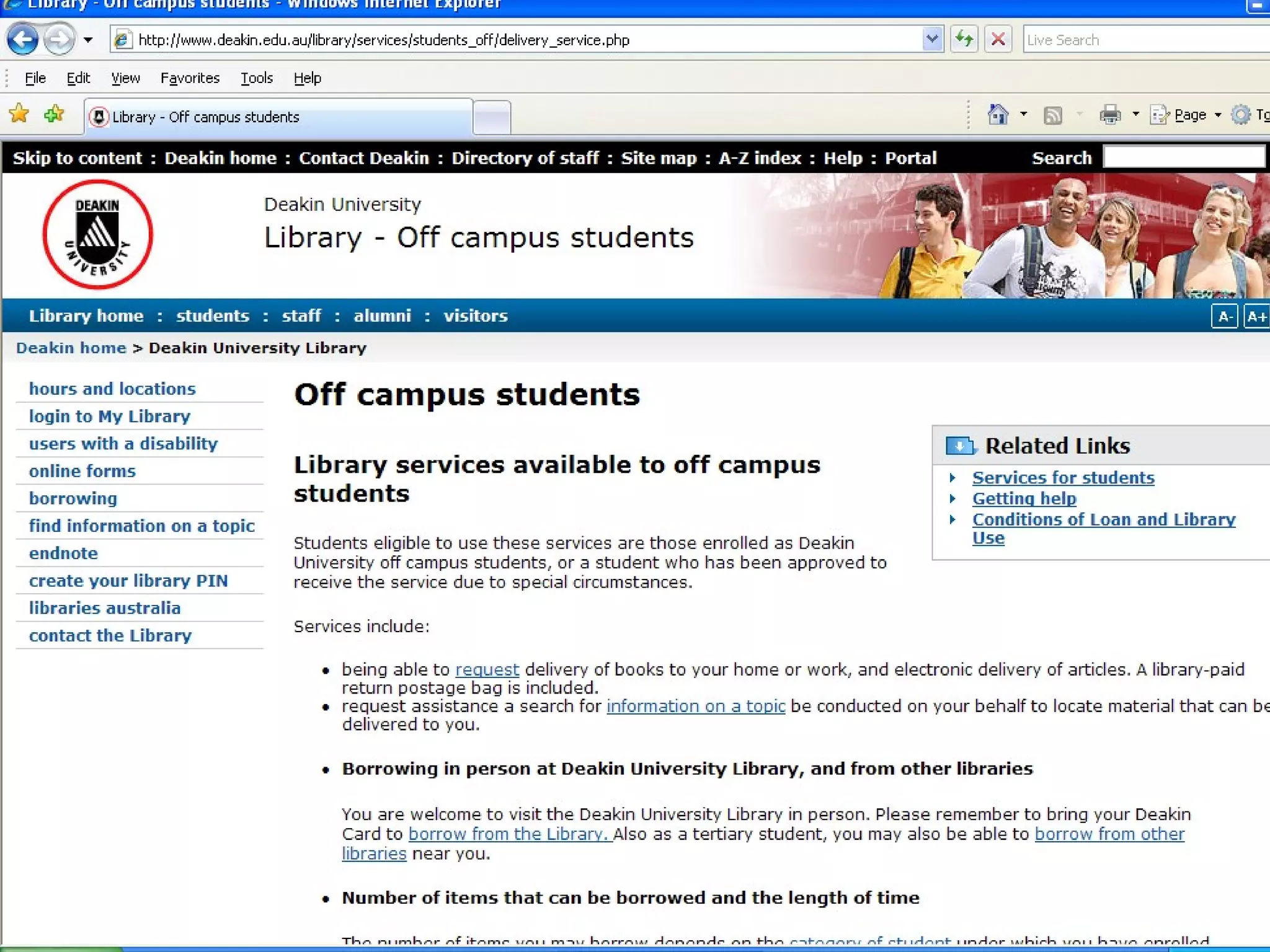This screenshot has height=952, width=1270.
Task: Open the Getting help related link
Action: 1024,498
